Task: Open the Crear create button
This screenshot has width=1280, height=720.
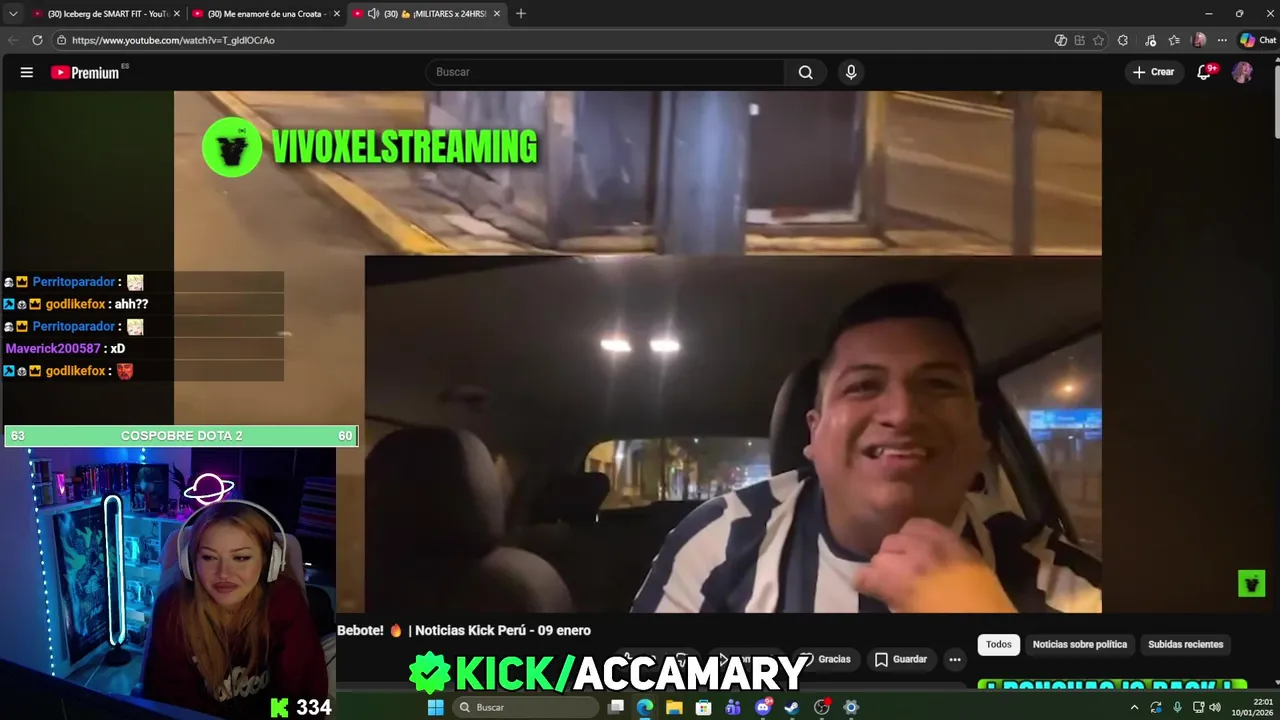Action: tap(1153, 72)
